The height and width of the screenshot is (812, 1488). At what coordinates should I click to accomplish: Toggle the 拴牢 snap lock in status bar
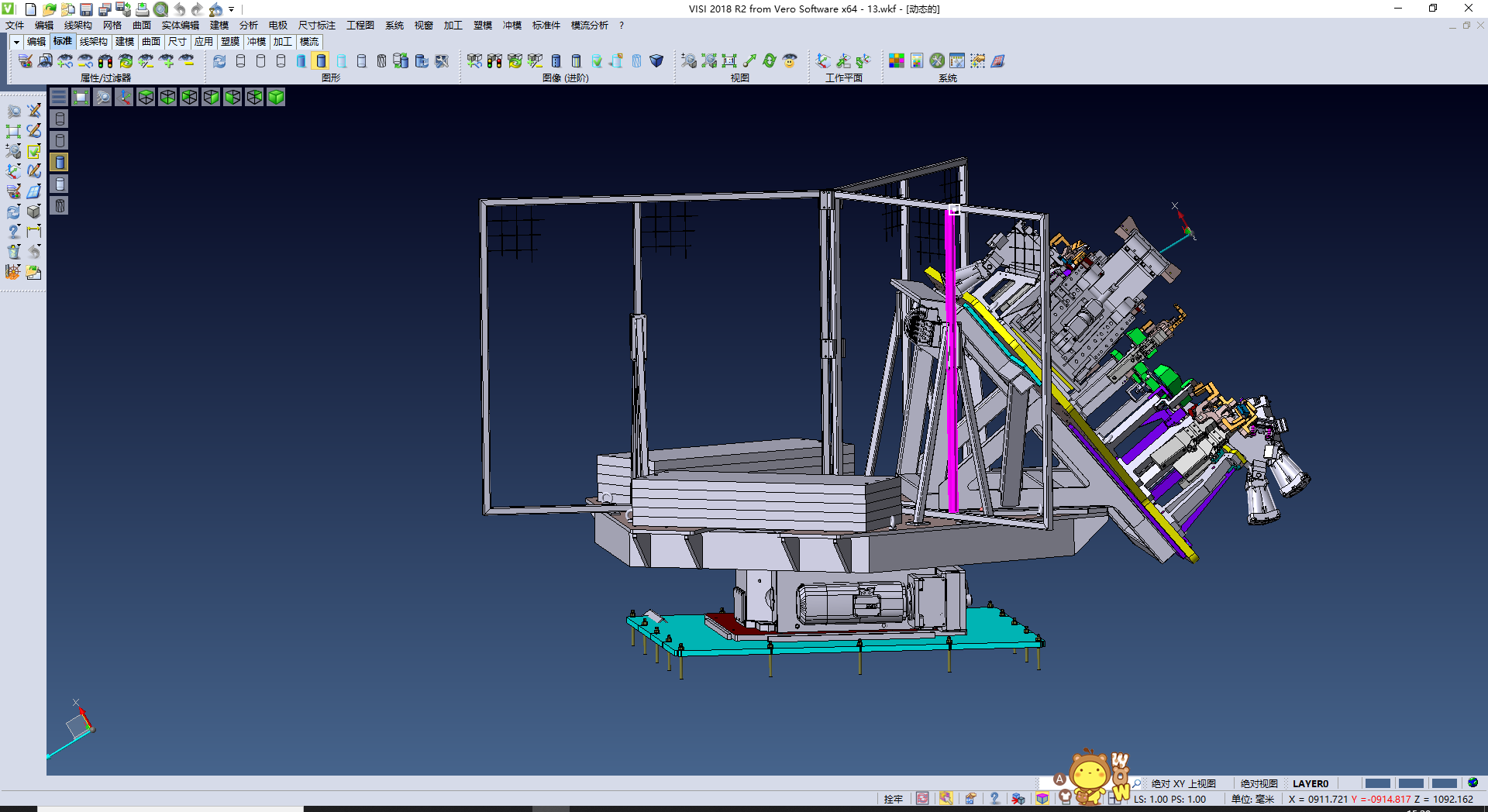tap(893, 799)
